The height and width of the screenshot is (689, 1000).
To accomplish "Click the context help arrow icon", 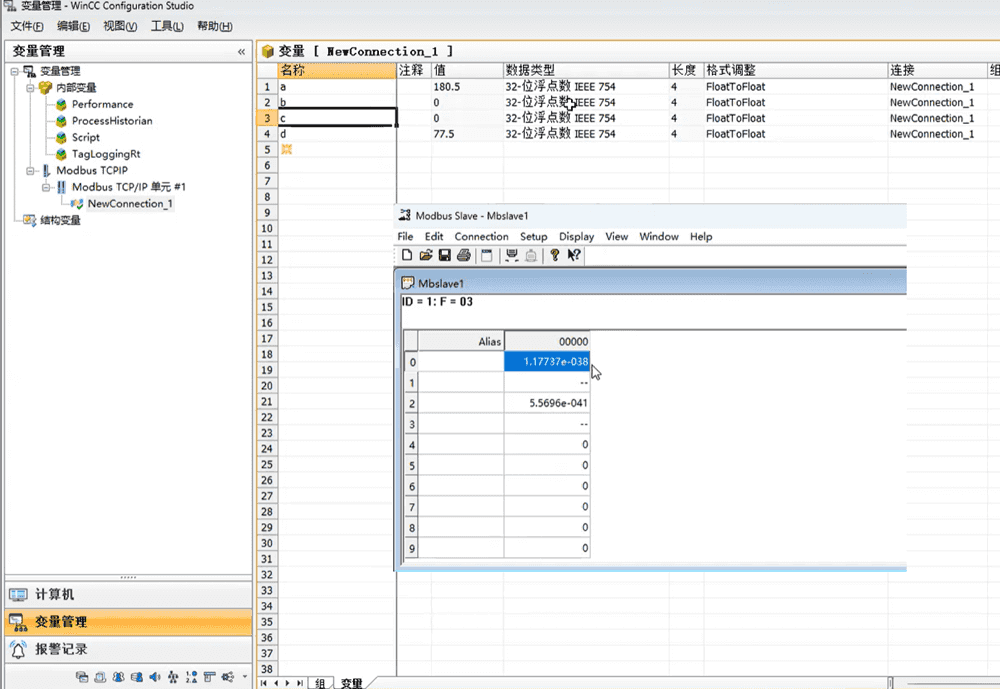I will click(x=574, y=255).
